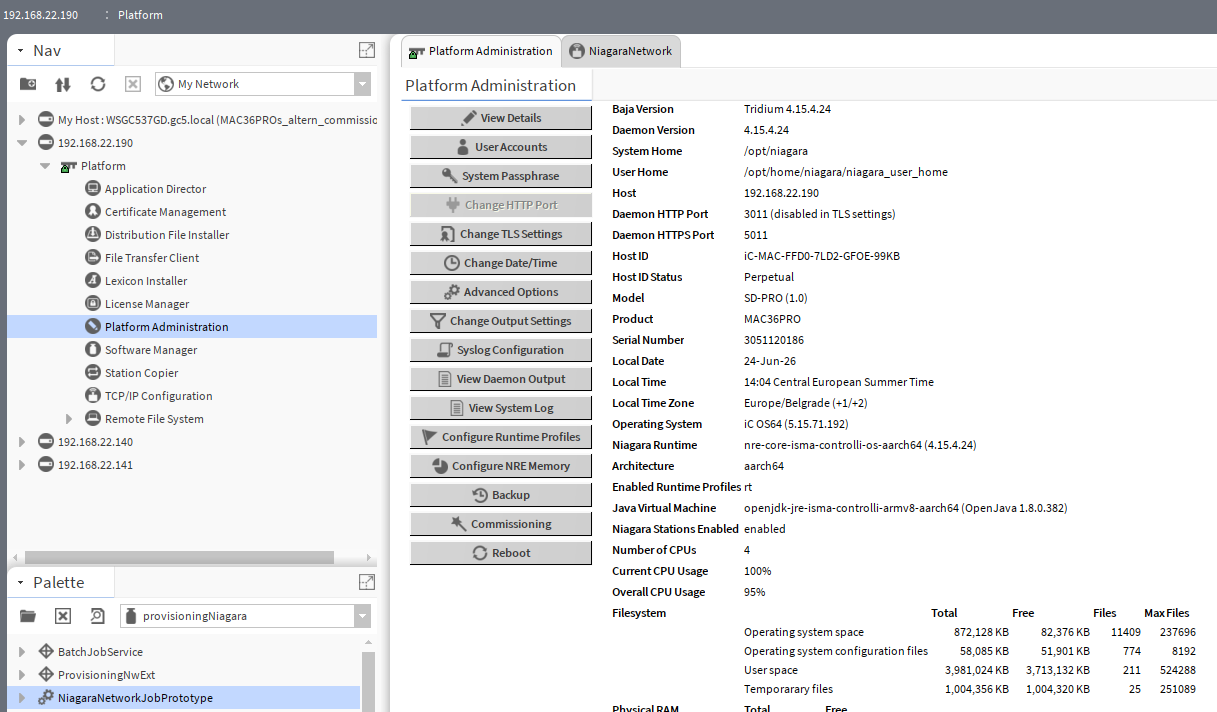Viewport: 1217px width, 712px height.
Task: Click the Software Manager icon
Action: (x=93, y=350)
